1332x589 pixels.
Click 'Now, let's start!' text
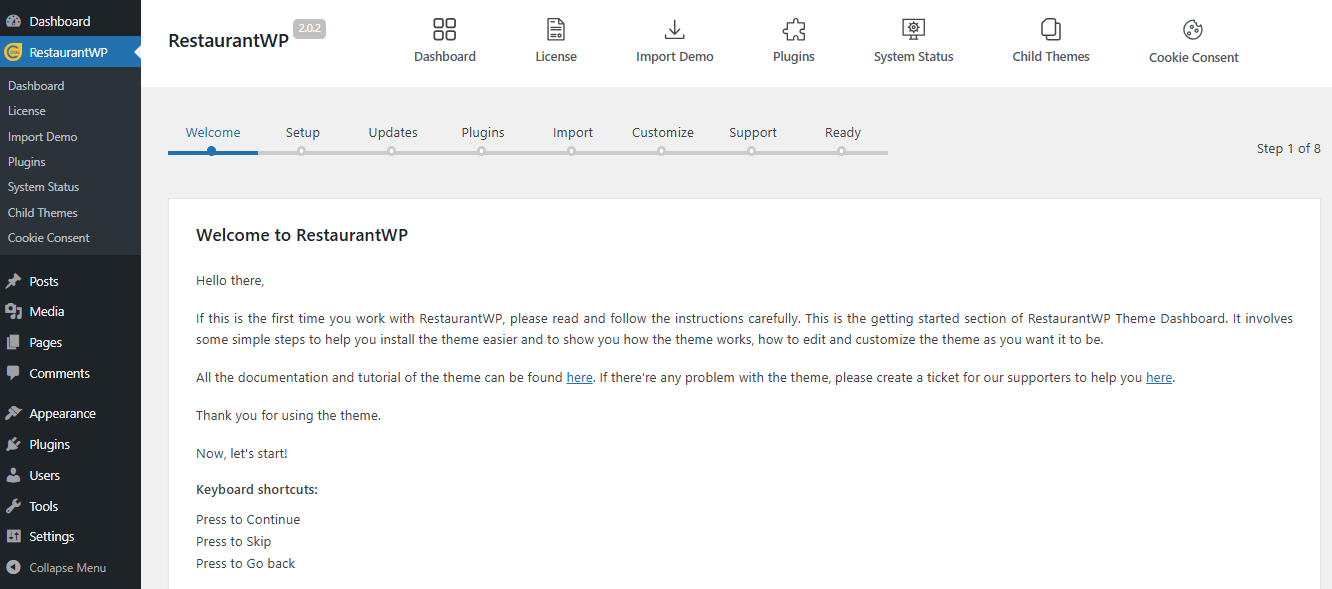click(242, 453)
